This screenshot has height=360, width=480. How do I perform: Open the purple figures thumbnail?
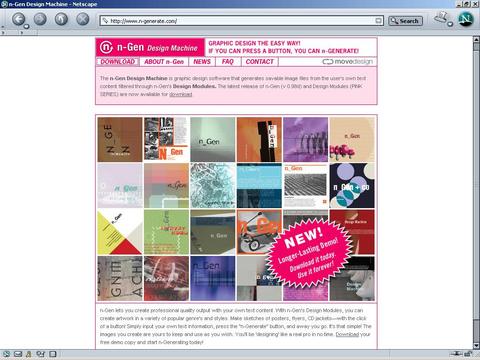[306, 139]
